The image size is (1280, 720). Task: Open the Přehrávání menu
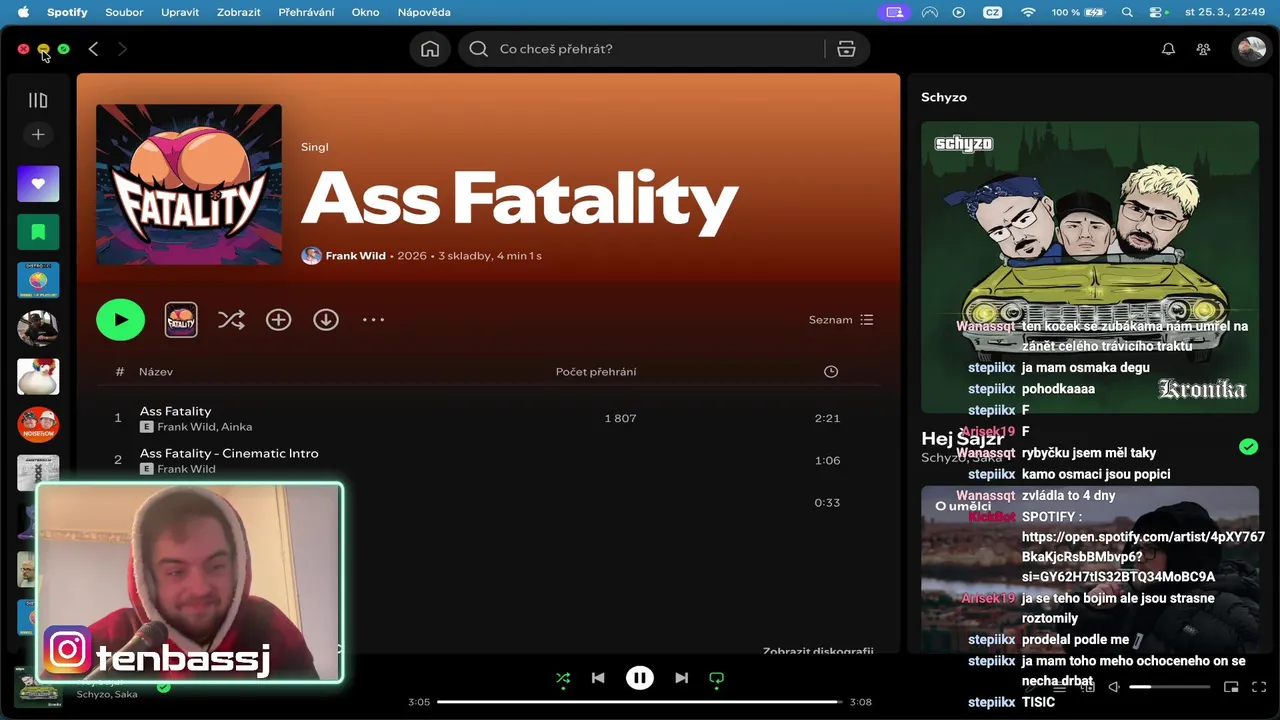[308, 12]
